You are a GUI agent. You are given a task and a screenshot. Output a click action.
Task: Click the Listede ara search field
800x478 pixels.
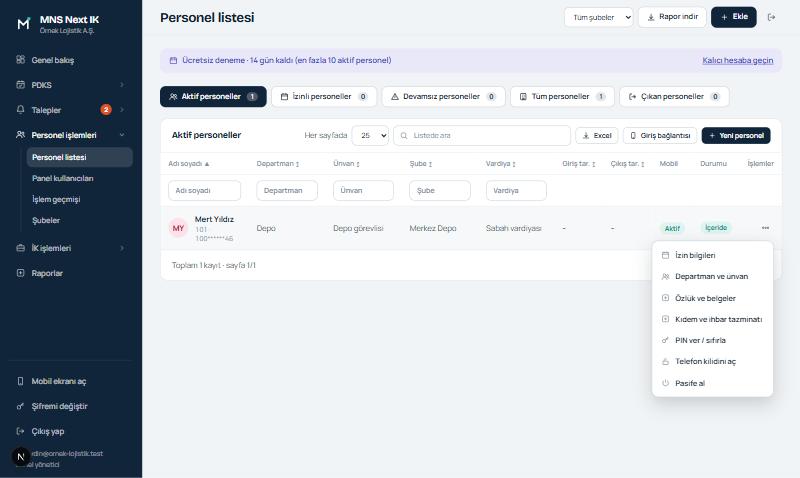pos(482,135)
